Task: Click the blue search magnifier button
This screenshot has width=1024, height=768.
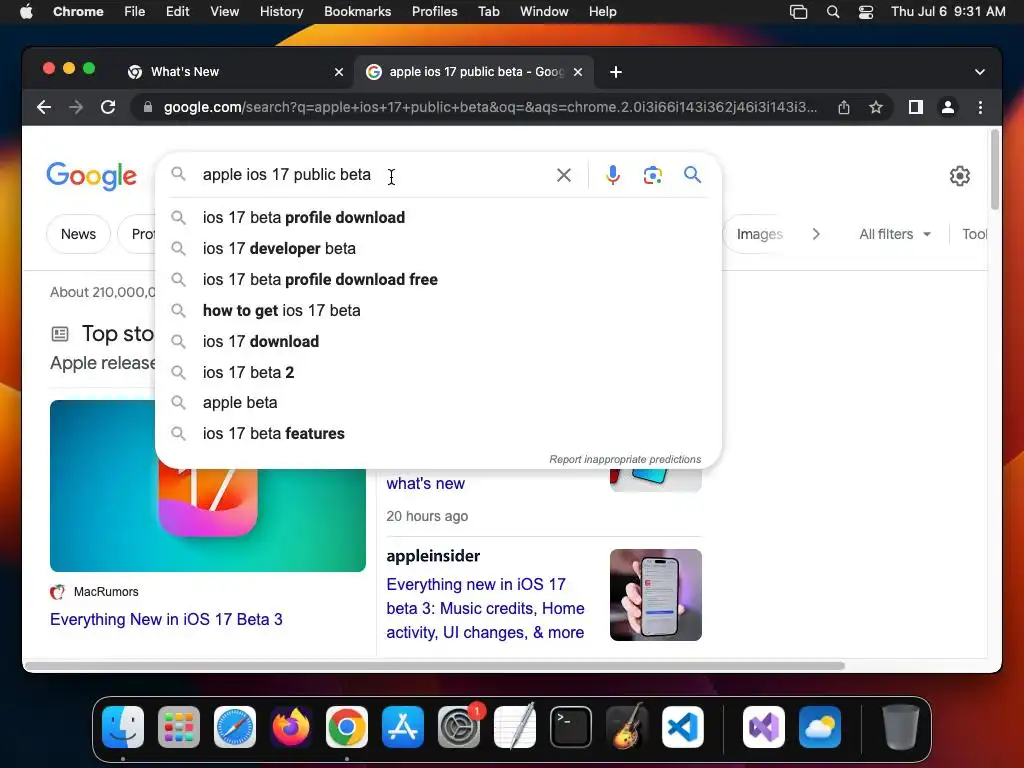Action: (x=692, y=174)
